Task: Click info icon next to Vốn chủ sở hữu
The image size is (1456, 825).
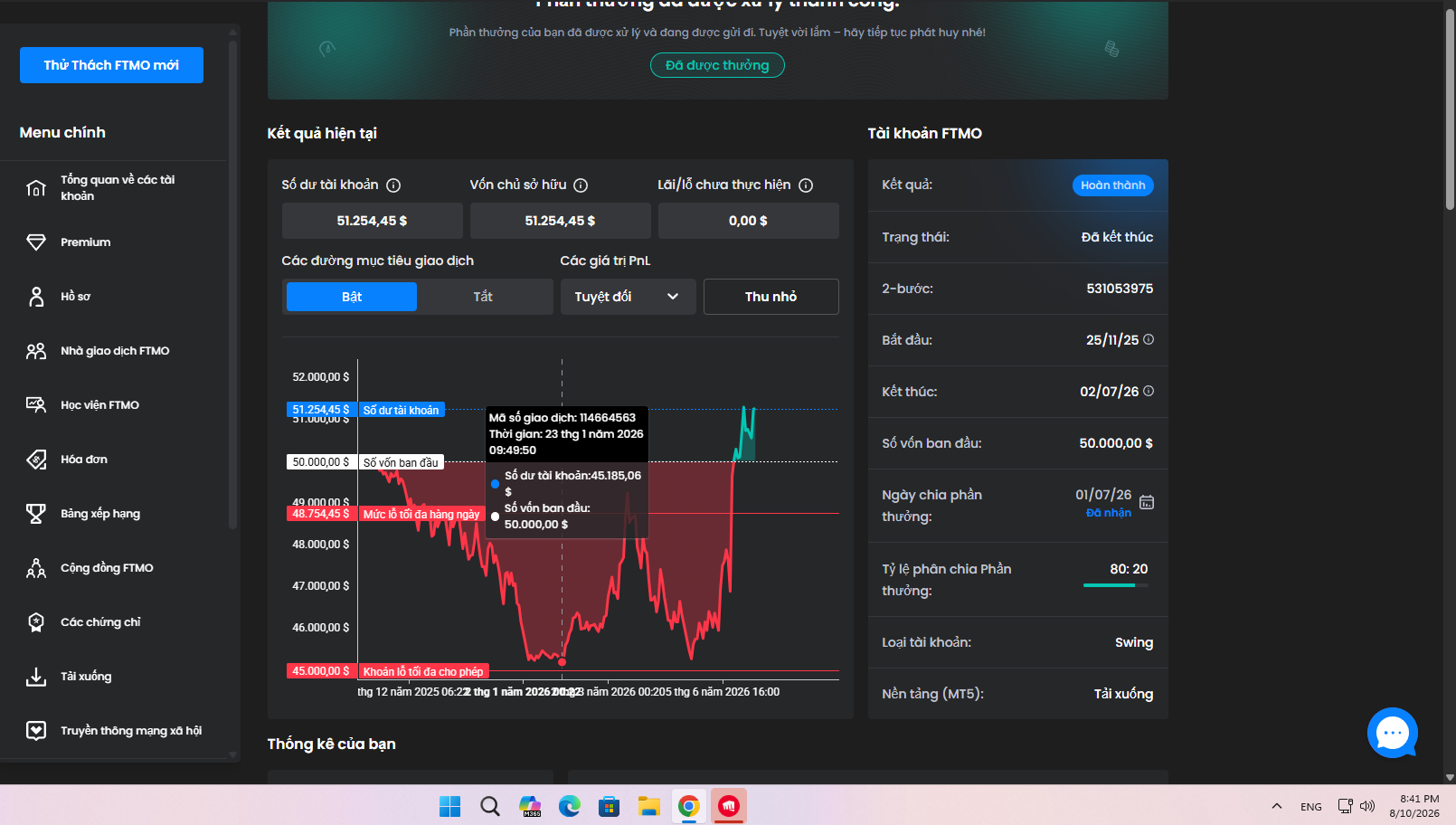Action: [581, 185]
